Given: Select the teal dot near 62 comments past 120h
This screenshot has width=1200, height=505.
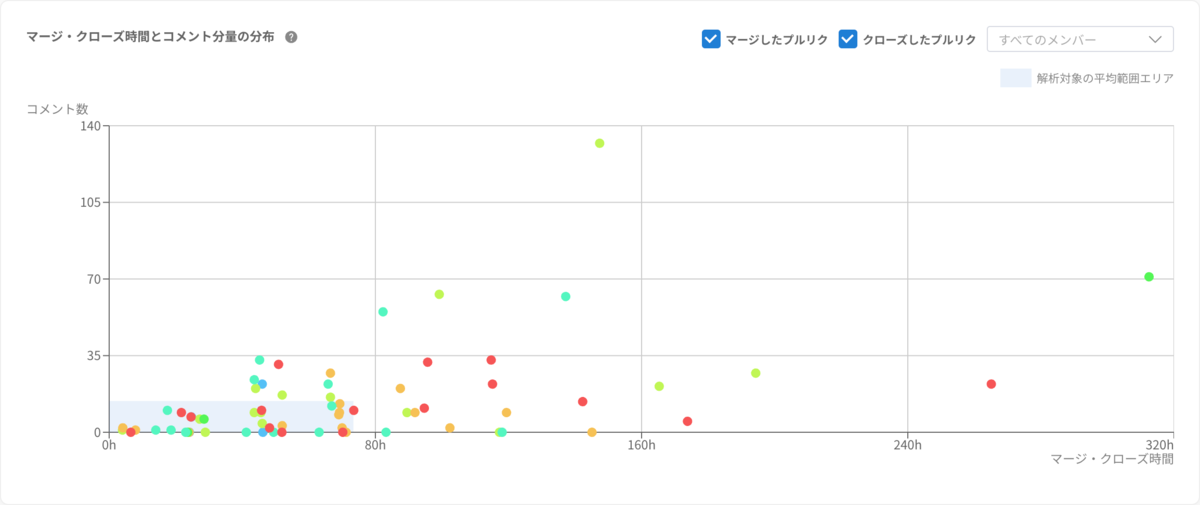Looking at the screenshot, I should (x=566, y=297).
